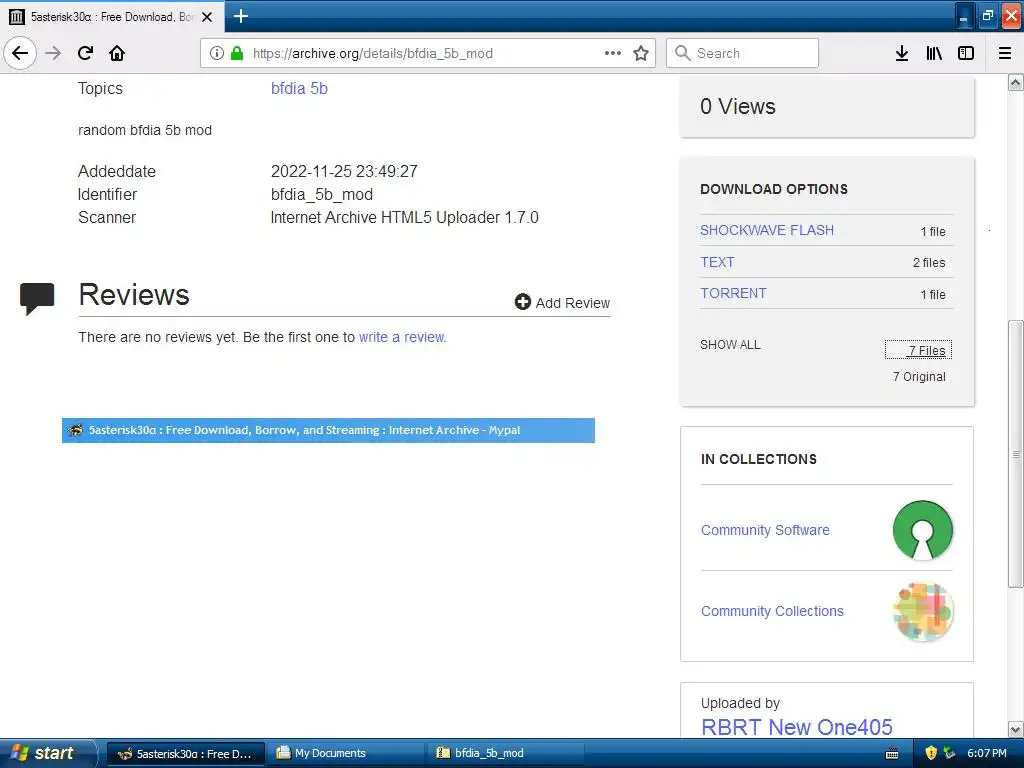Image resolution: width=1024 pixels, height=768 pixels.
Task: Click the IN COLLECTIONS heading
Action: (x=759, y=459)
